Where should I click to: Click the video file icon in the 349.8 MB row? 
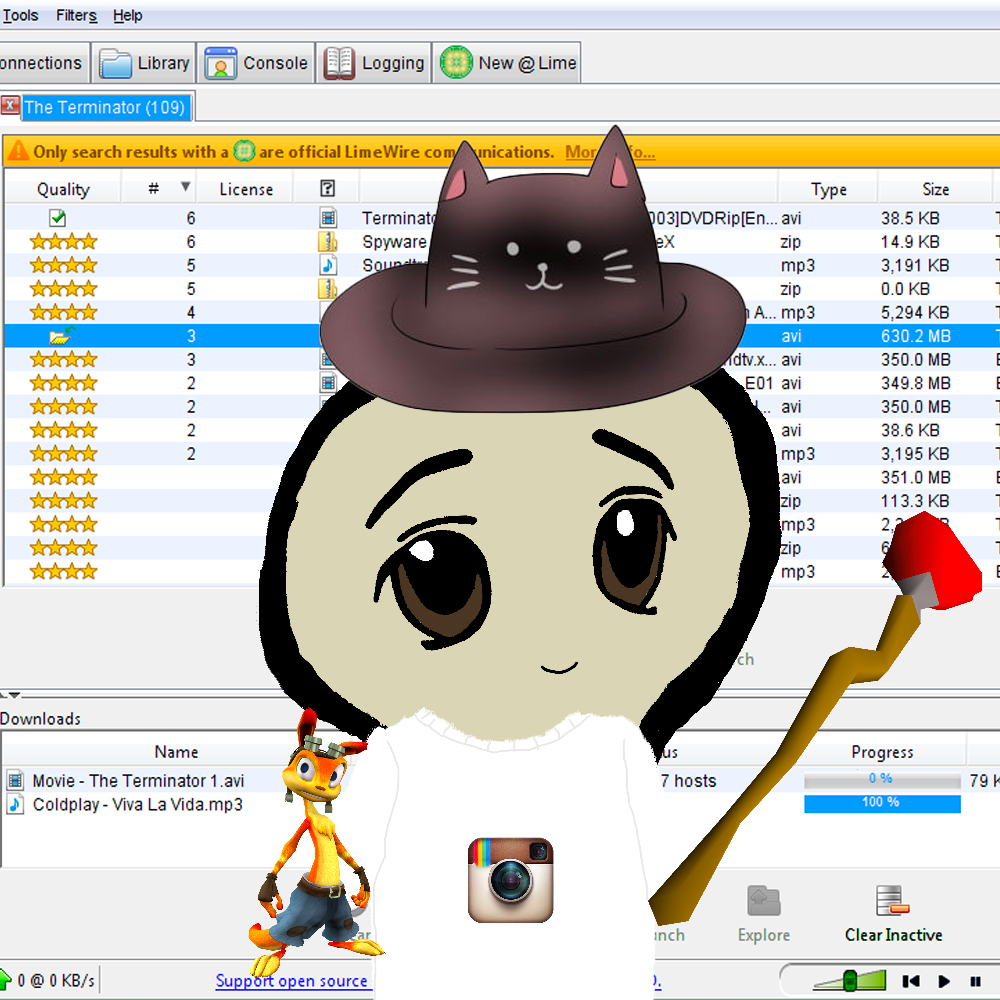coord(328,383)
